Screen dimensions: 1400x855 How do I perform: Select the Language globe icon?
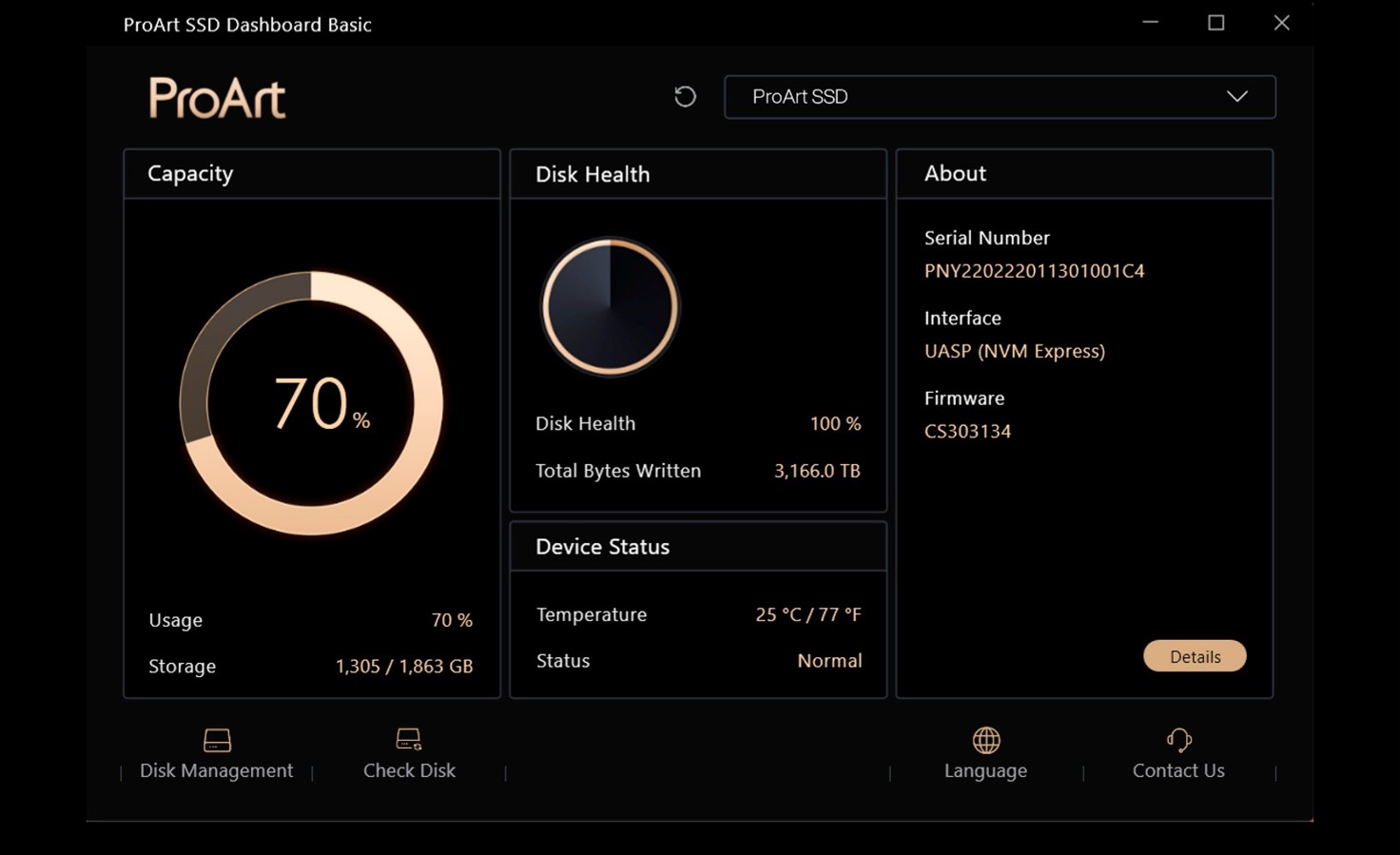click(986, 740)
